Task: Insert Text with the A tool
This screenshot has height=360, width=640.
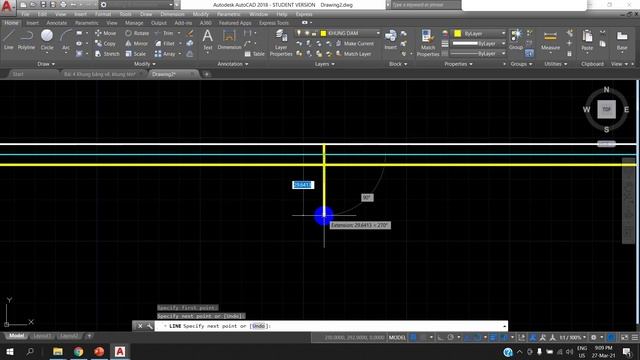Action: [x=207, y=40]
